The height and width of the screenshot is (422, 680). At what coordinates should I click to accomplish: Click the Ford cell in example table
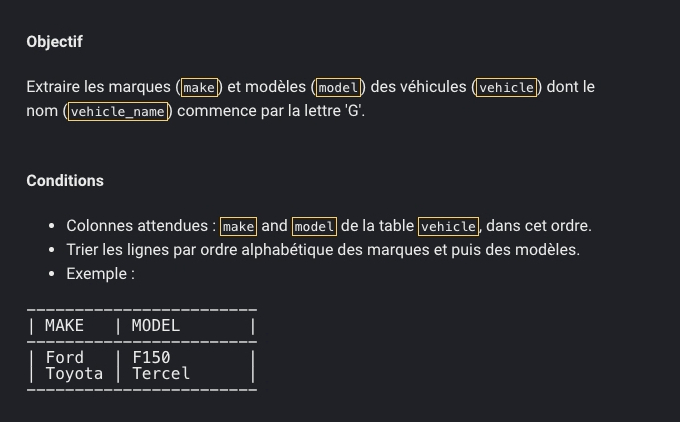[x=65, y=357]
